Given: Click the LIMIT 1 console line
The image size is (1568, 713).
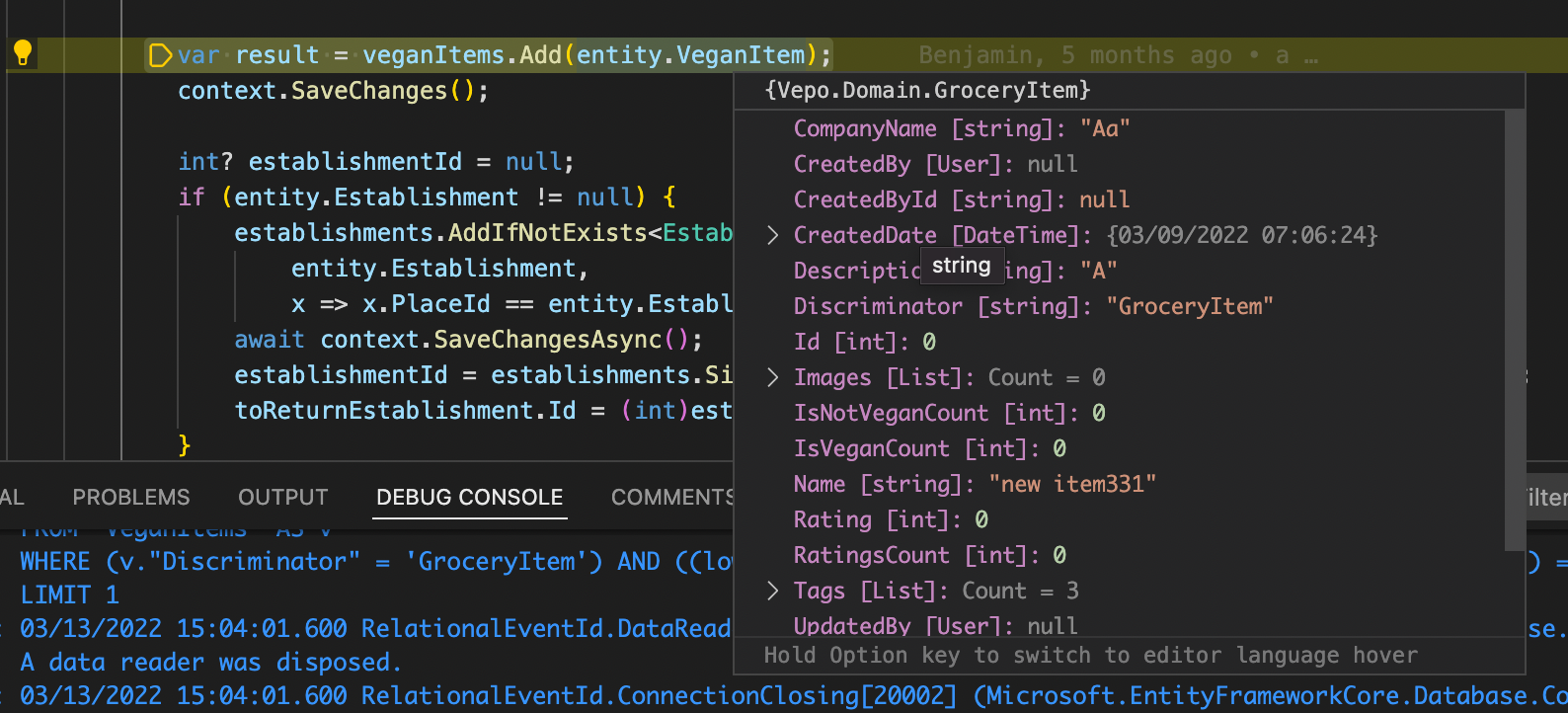Looking at the screenshot, I should (x=69, y=595).
